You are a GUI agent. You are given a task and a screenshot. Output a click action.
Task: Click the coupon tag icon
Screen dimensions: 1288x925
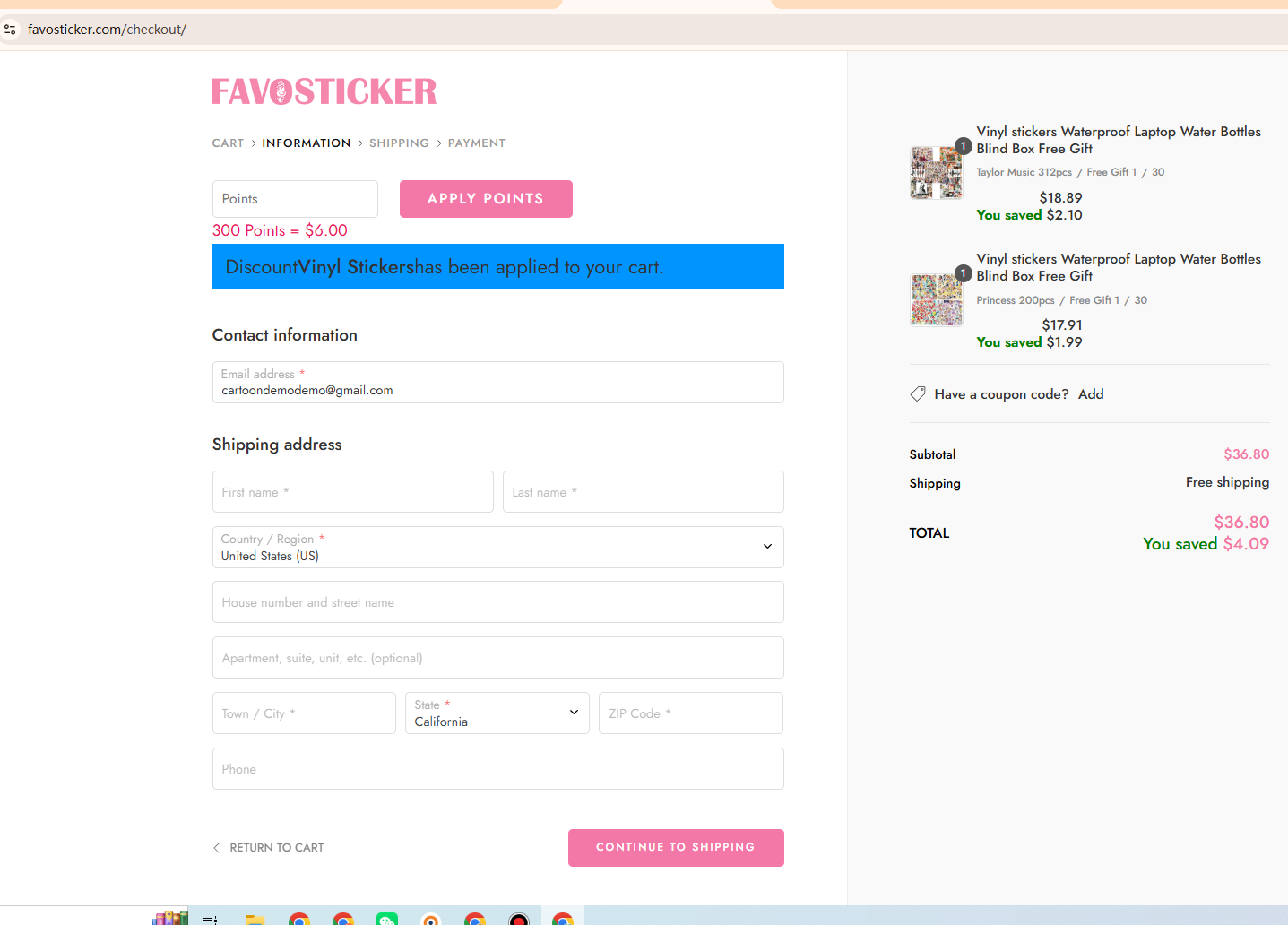tap(917, 393)
